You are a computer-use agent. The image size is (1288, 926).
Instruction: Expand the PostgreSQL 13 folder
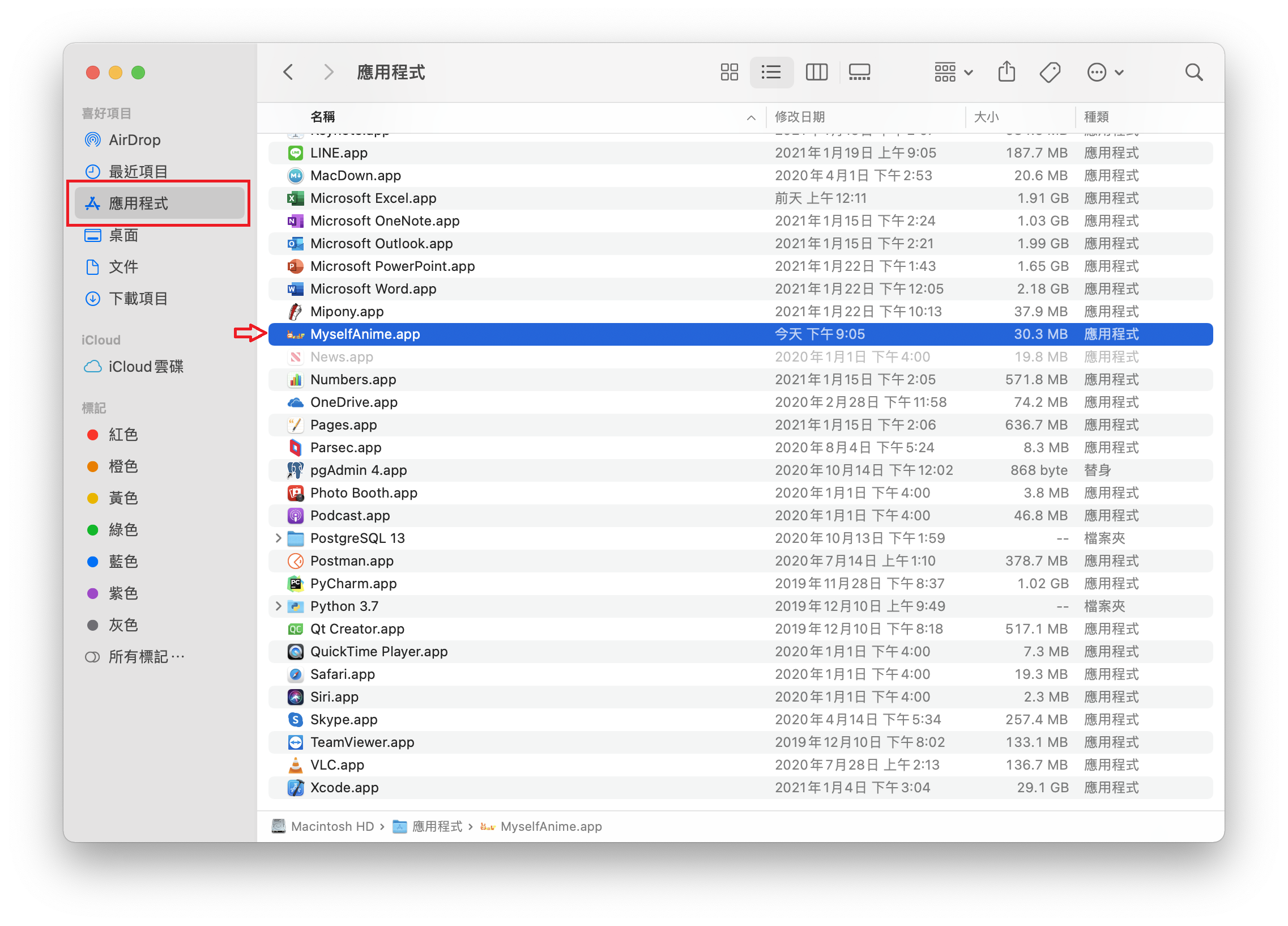pos(278,538)
